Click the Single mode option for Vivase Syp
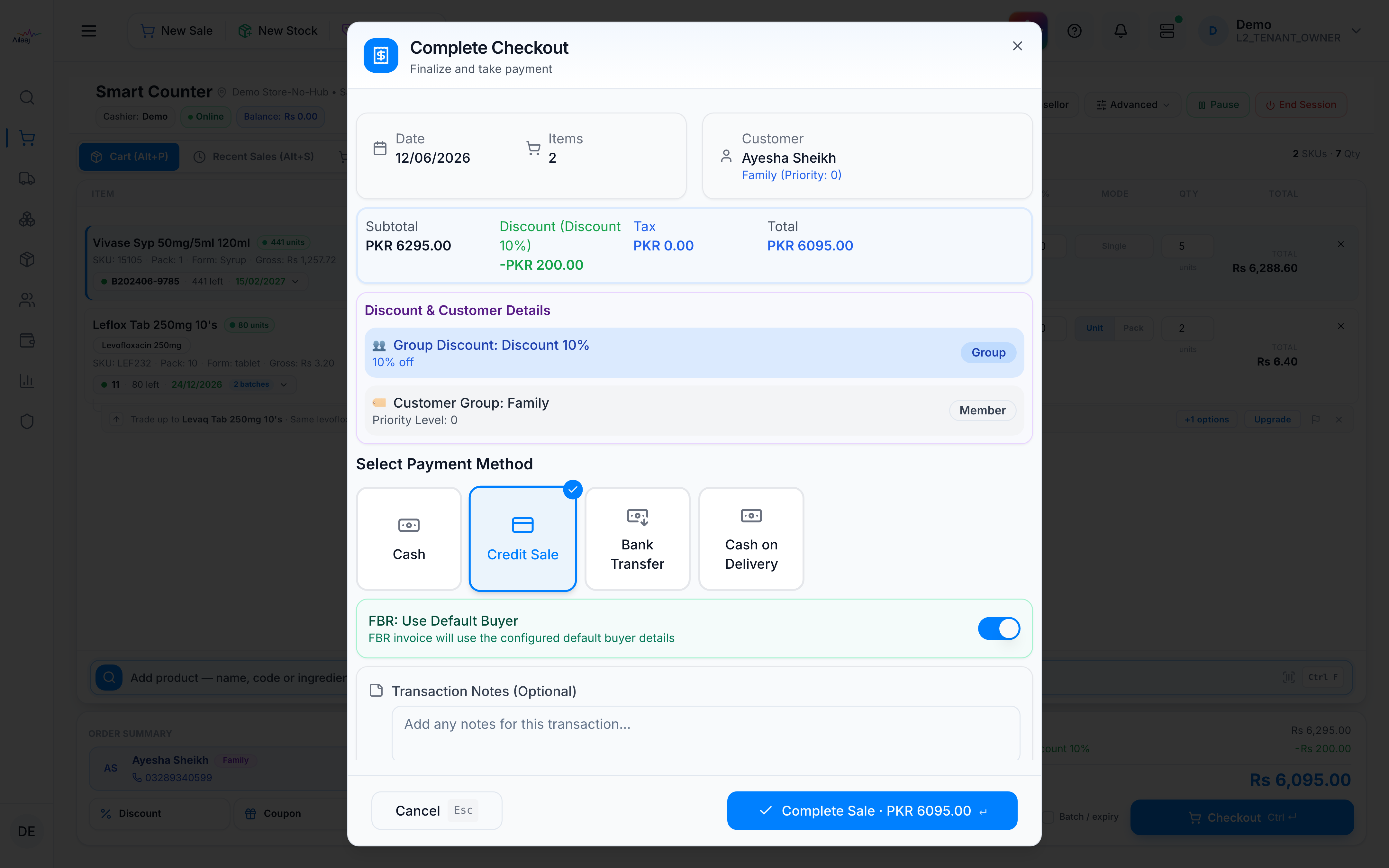The width and height of the screenshot is (1389, 868). pos(1113,246)
